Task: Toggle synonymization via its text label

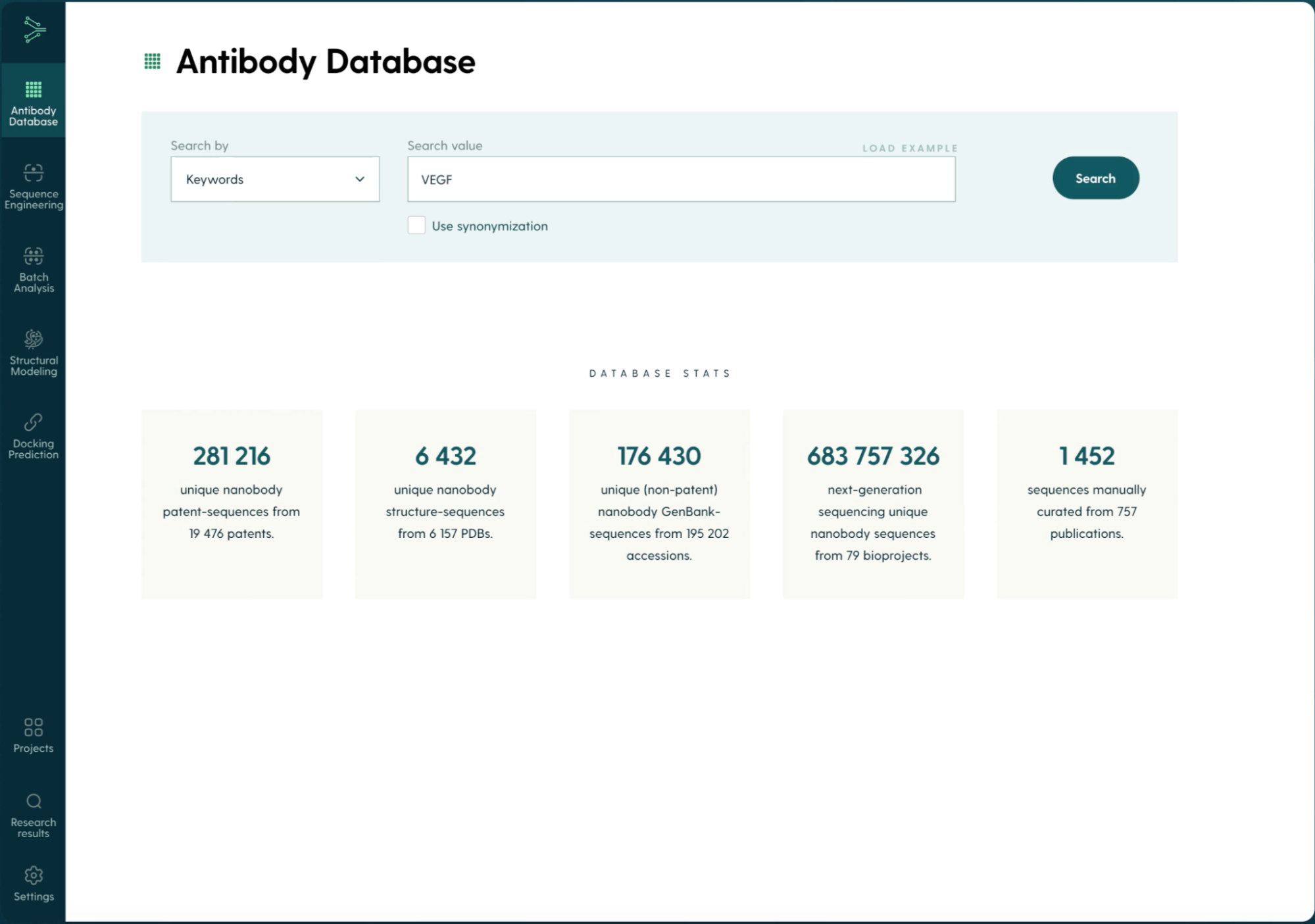Action: [x=489, y=226]
